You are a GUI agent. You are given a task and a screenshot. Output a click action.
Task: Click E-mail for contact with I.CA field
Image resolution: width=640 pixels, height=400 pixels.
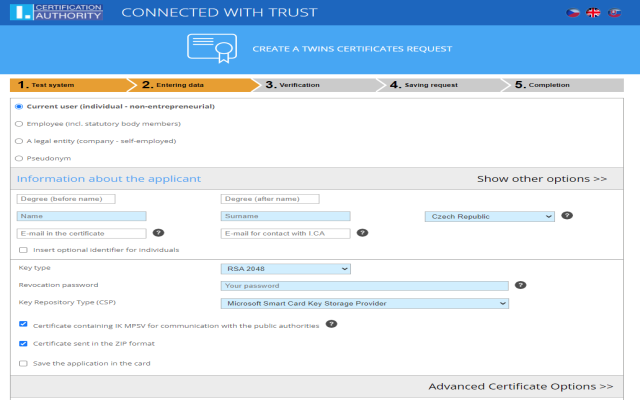tap(285, 233)
